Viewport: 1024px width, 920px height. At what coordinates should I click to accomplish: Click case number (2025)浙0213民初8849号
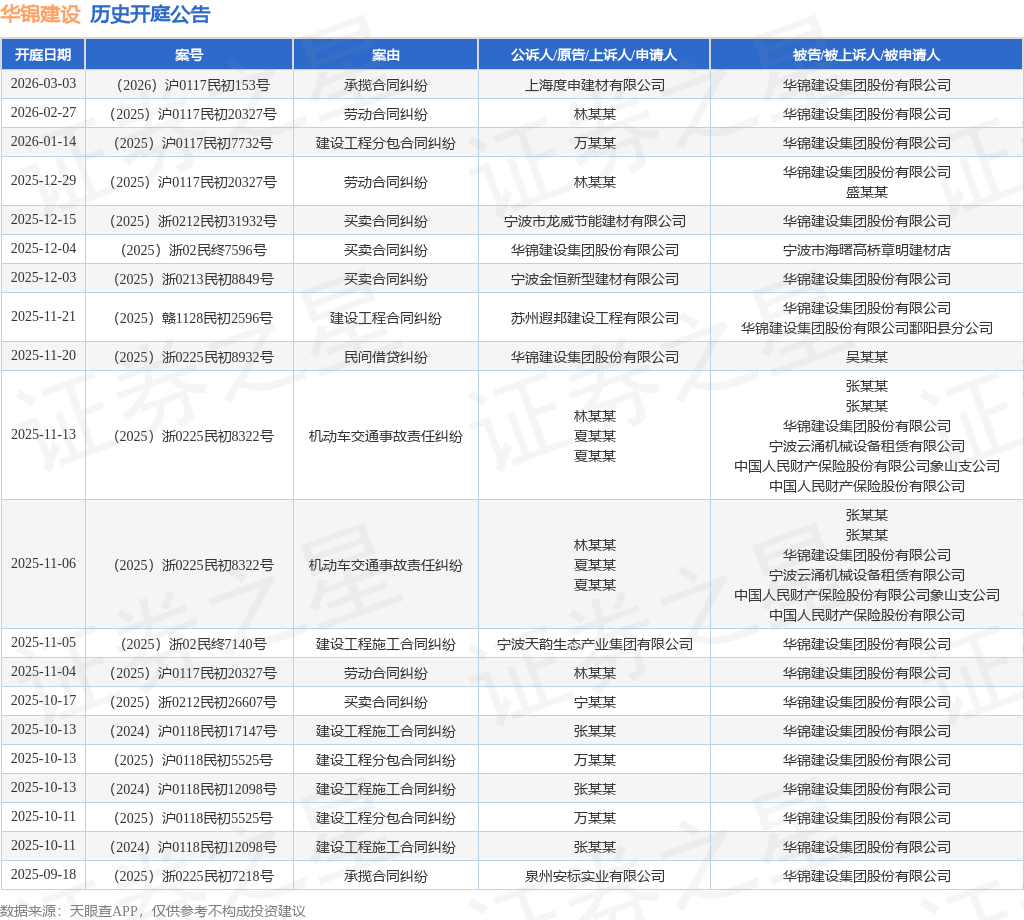click(x=193, y=279)
